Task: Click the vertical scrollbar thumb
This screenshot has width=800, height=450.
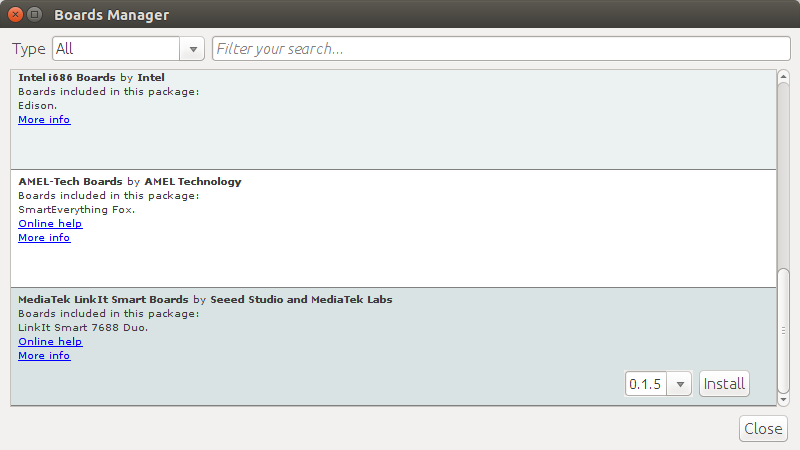Action: [783, 331]
